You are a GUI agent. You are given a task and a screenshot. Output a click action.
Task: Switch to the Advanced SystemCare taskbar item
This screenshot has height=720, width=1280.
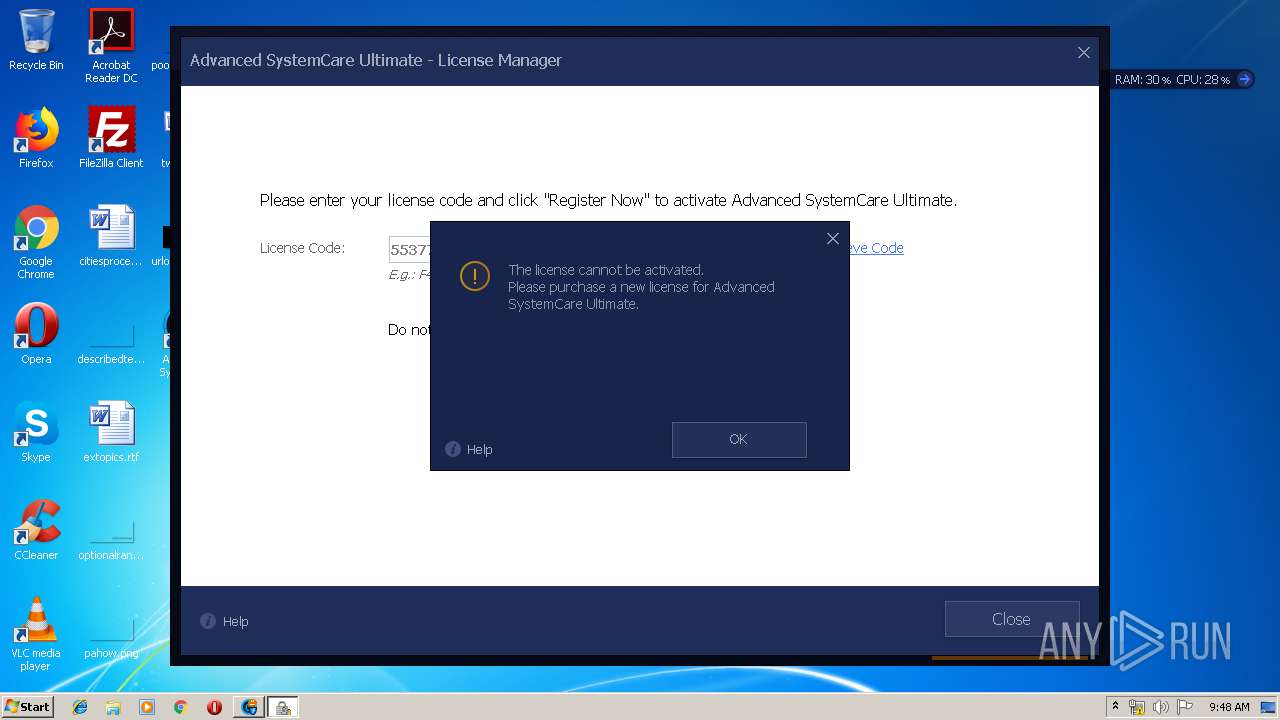tap(249, 707)
